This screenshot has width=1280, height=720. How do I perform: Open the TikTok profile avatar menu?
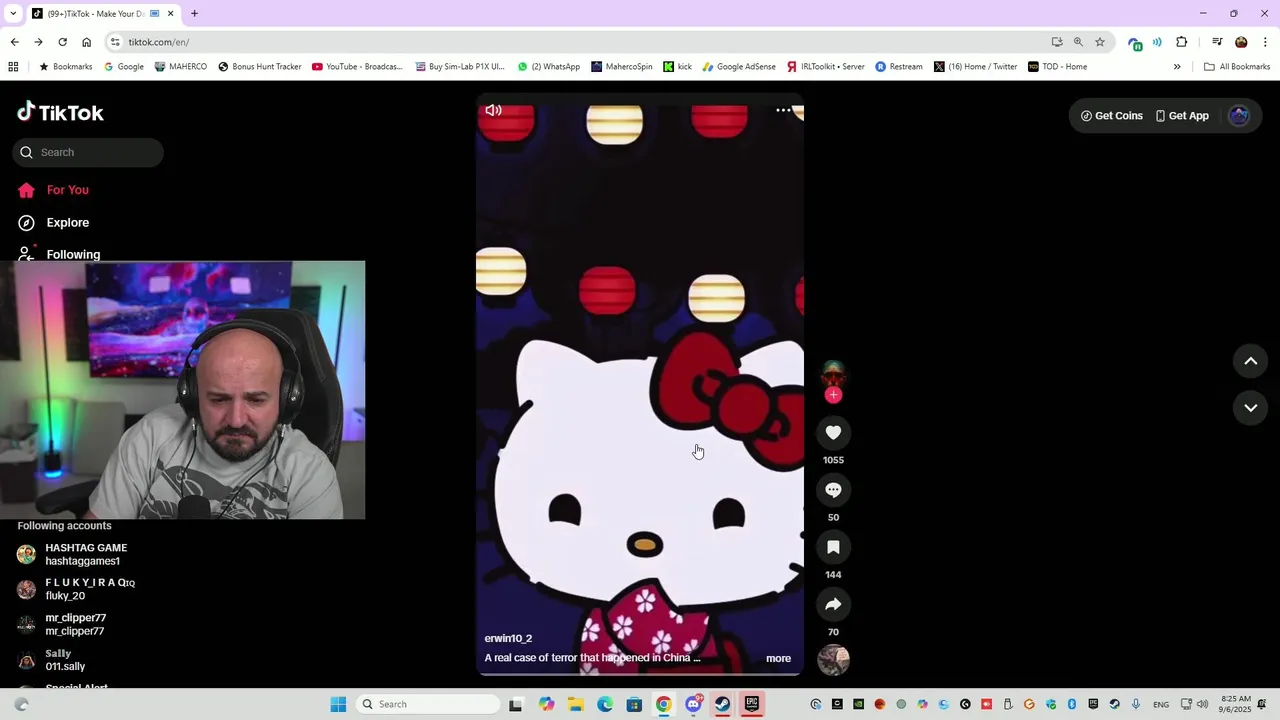click(x=1239, y=116)
